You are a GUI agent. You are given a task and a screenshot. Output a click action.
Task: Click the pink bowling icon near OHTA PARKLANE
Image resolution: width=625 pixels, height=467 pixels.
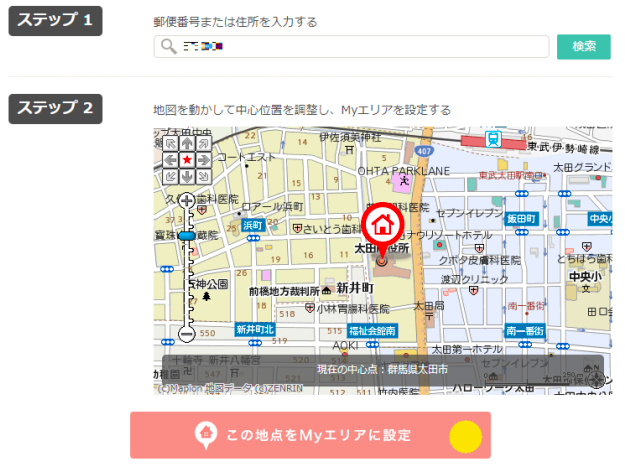pos(402,183)
